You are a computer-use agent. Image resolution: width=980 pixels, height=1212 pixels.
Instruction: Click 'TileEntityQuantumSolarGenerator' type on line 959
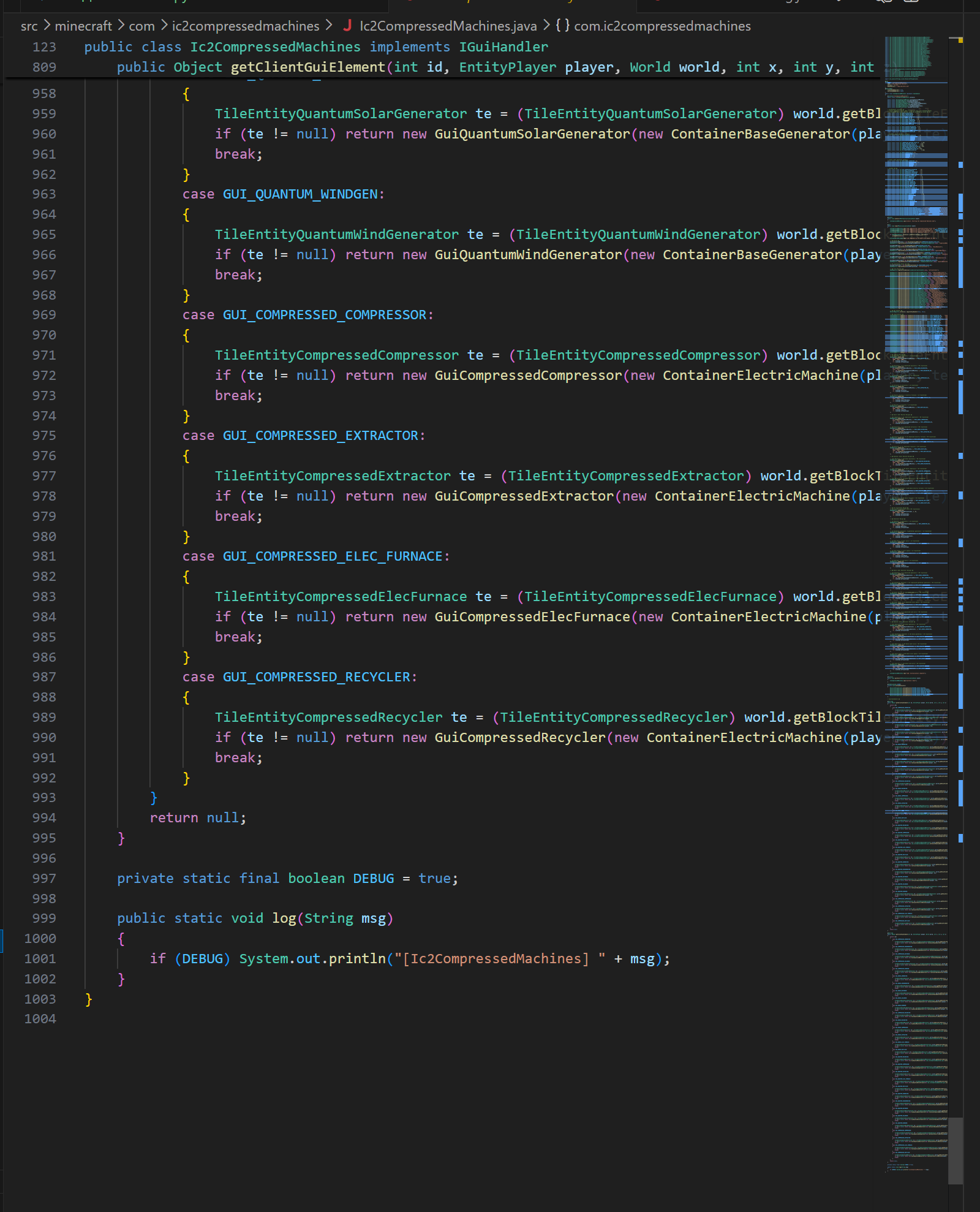click(x=341, y=114)
